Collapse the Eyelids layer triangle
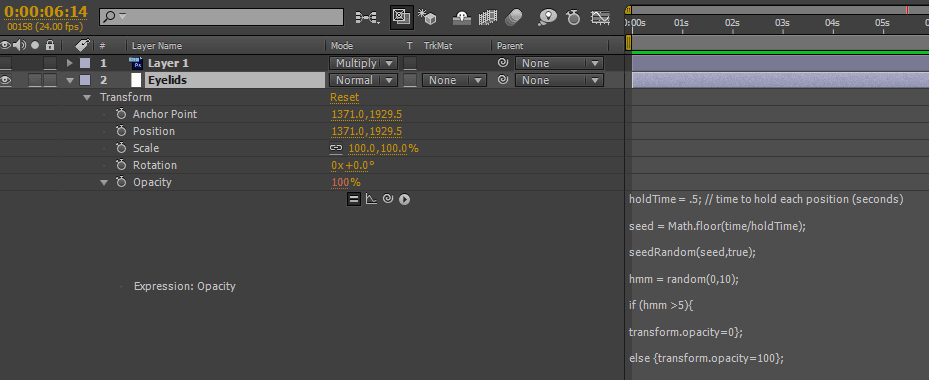Viewport: 929px width, 380px height. (x=70, y=81)
